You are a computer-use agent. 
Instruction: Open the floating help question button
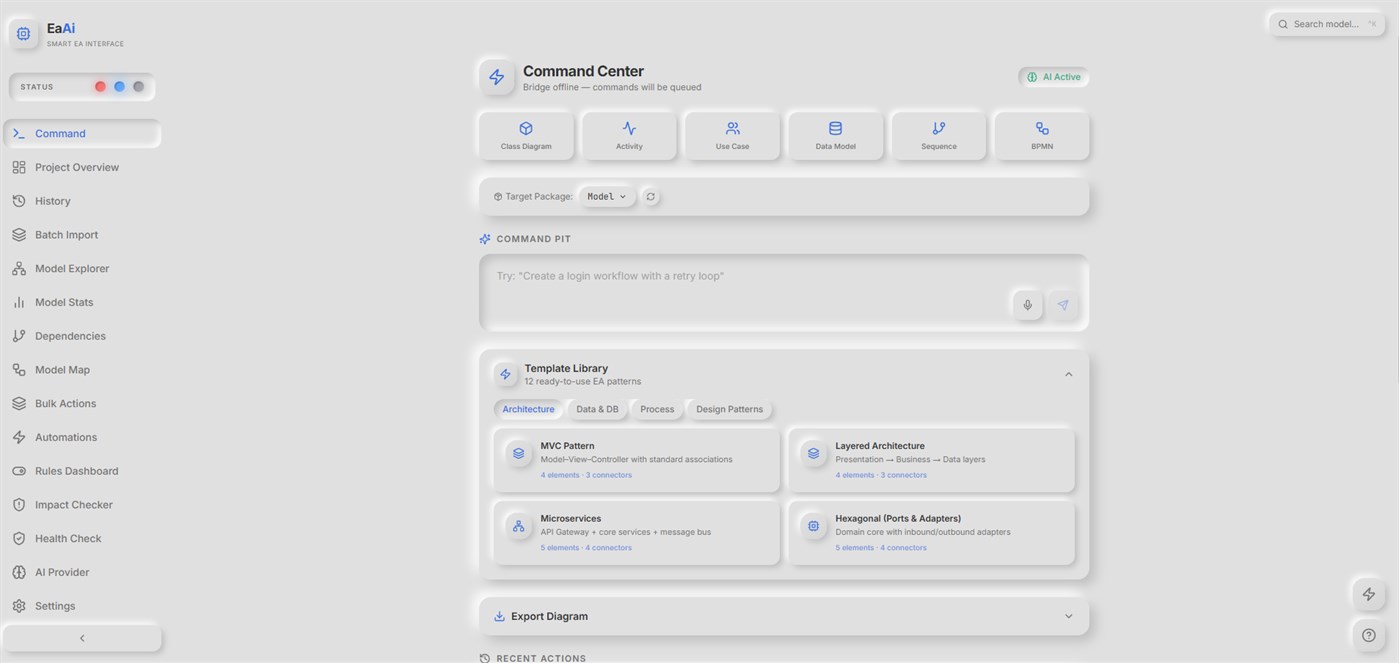click(x=1369, y=635)
